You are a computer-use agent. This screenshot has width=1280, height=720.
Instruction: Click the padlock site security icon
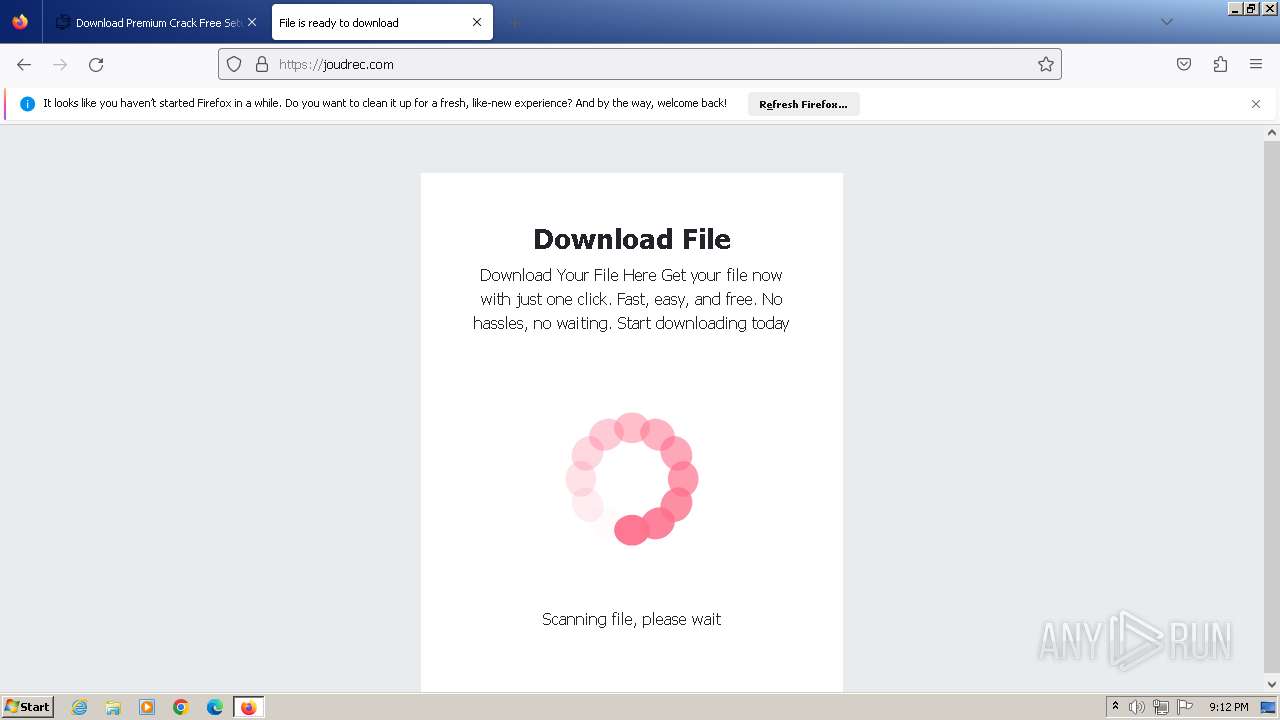click(262, 64)
